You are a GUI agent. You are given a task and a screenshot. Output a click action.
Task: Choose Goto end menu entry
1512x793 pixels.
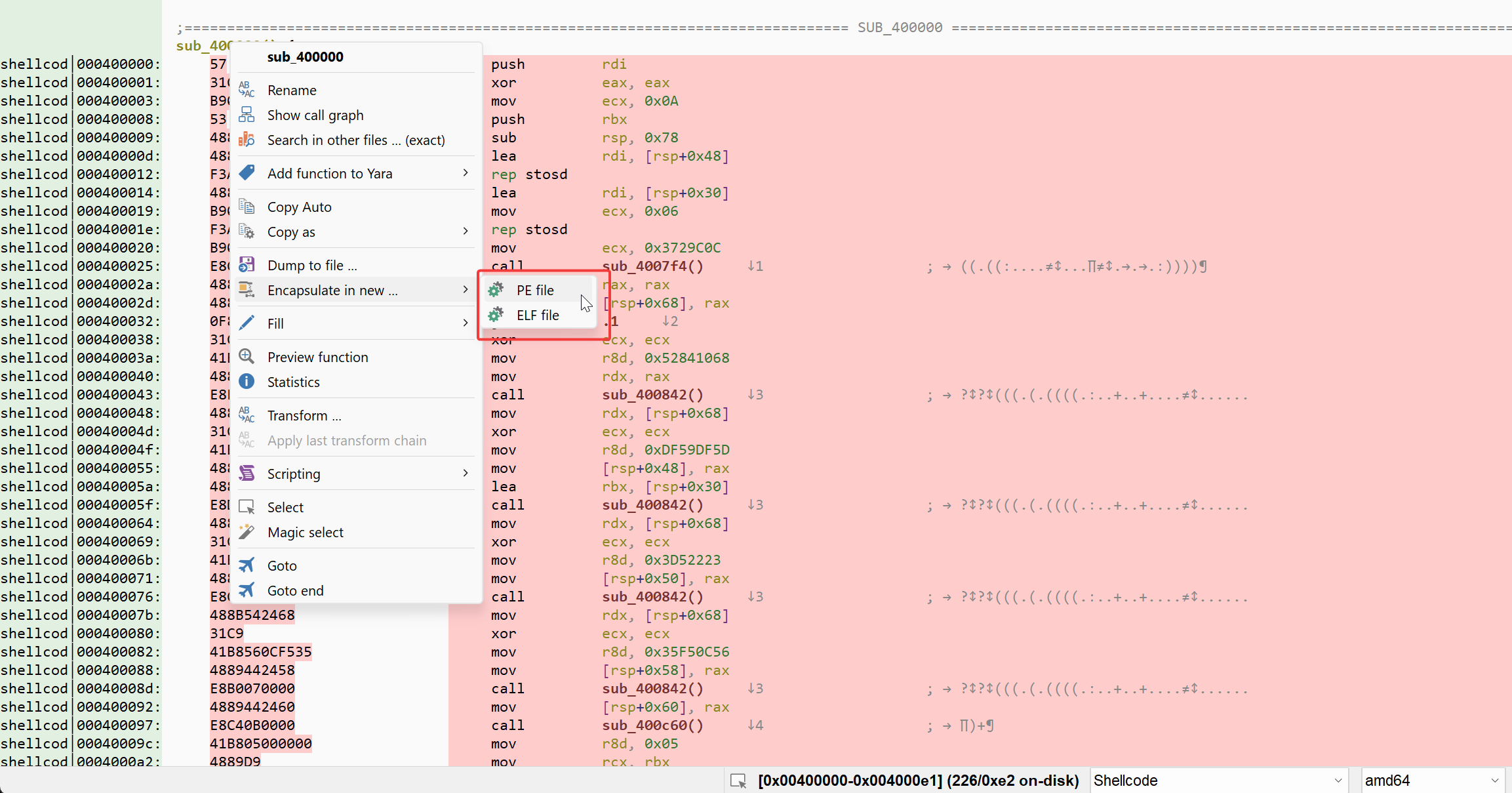pyautogui.click(x=356, y=590)
